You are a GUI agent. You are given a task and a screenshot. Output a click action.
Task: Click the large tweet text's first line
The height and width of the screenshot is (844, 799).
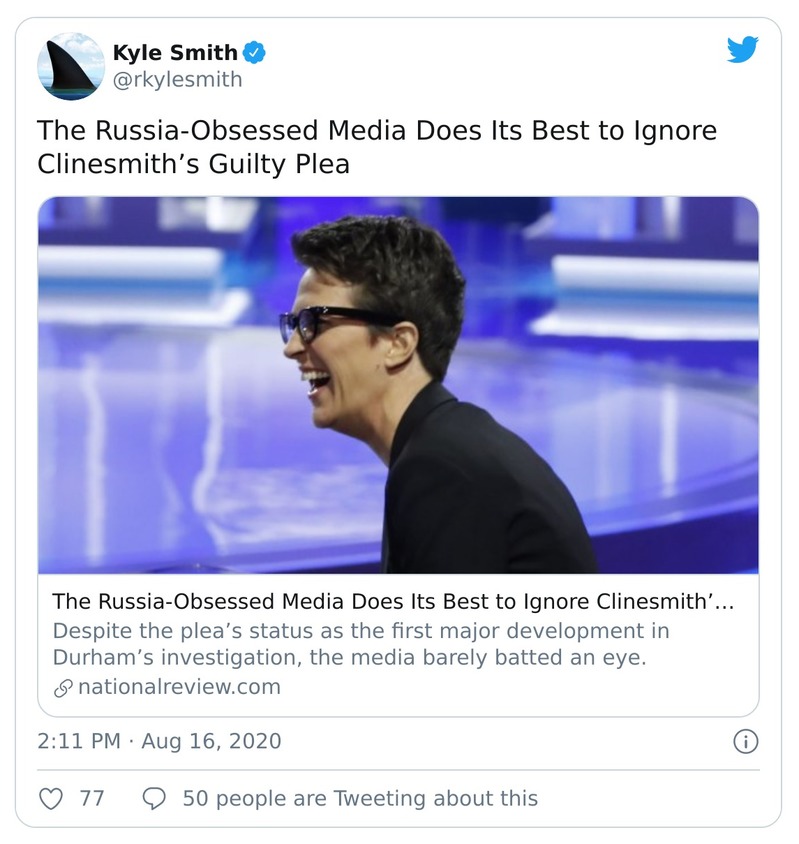click(377, 131)
